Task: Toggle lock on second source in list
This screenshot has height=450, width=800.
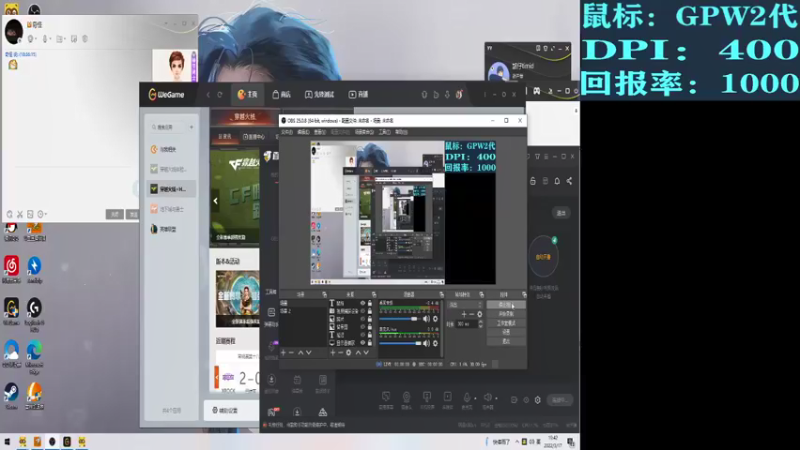Action: coord(370,311)
